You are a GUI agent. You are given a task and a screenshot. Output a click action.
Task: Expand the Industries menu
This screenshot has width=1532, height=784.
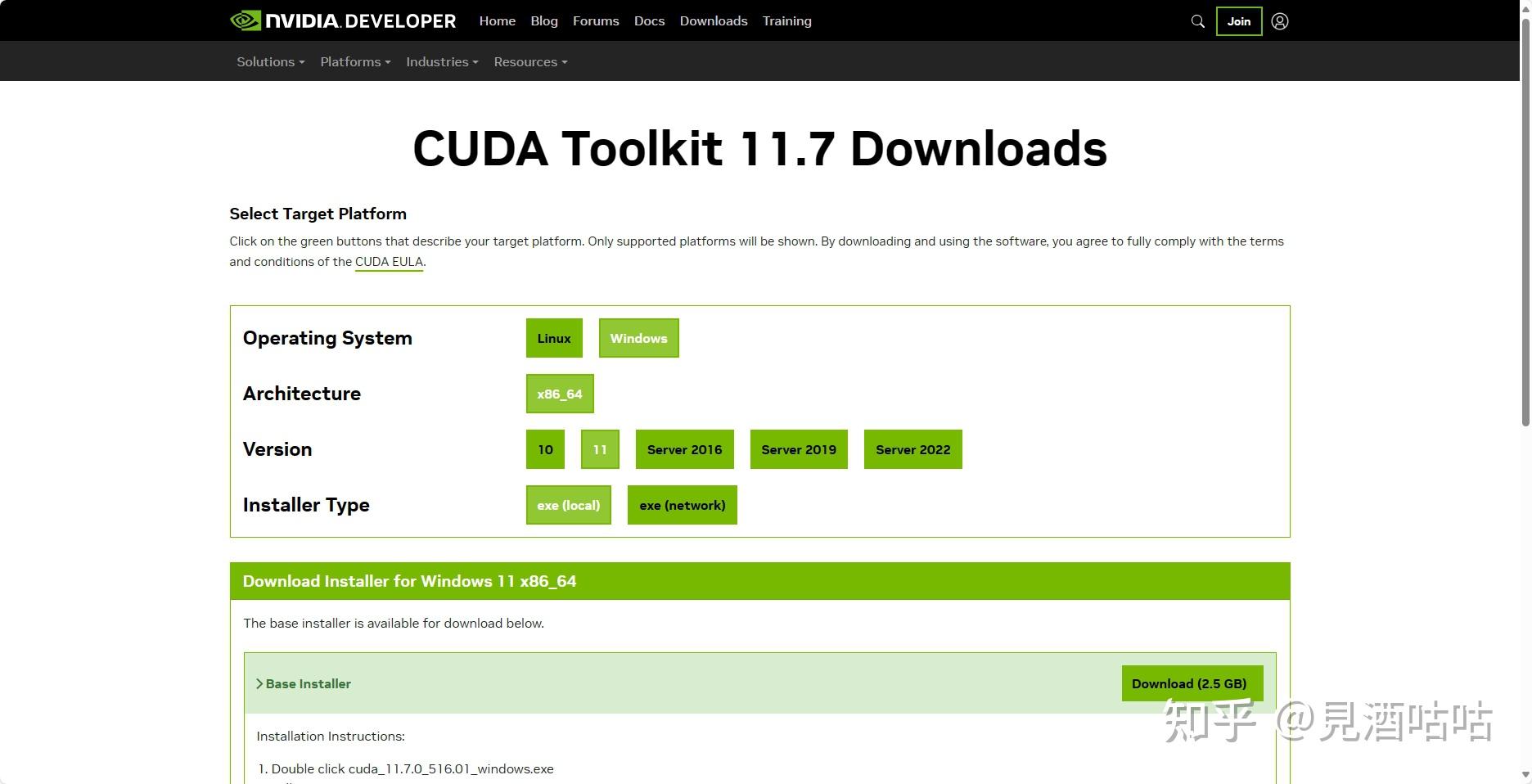click(x=441, y=61)
